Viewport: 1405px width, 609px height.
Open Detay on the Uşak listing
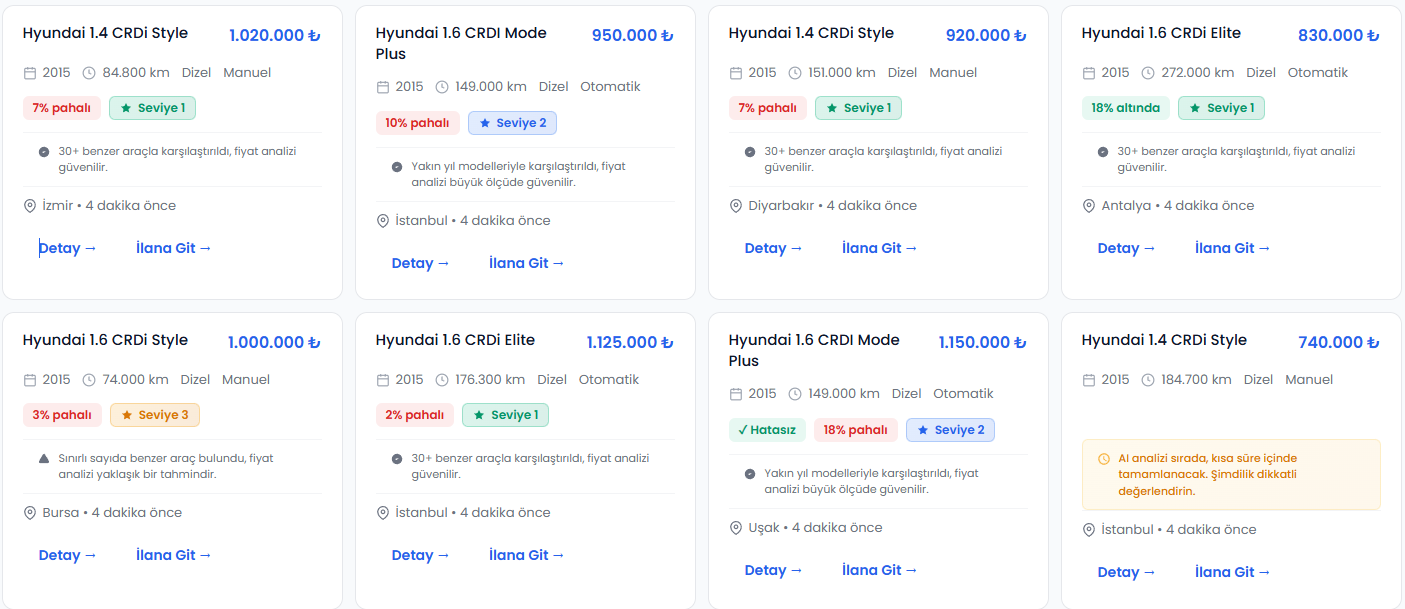click(774, 570)
